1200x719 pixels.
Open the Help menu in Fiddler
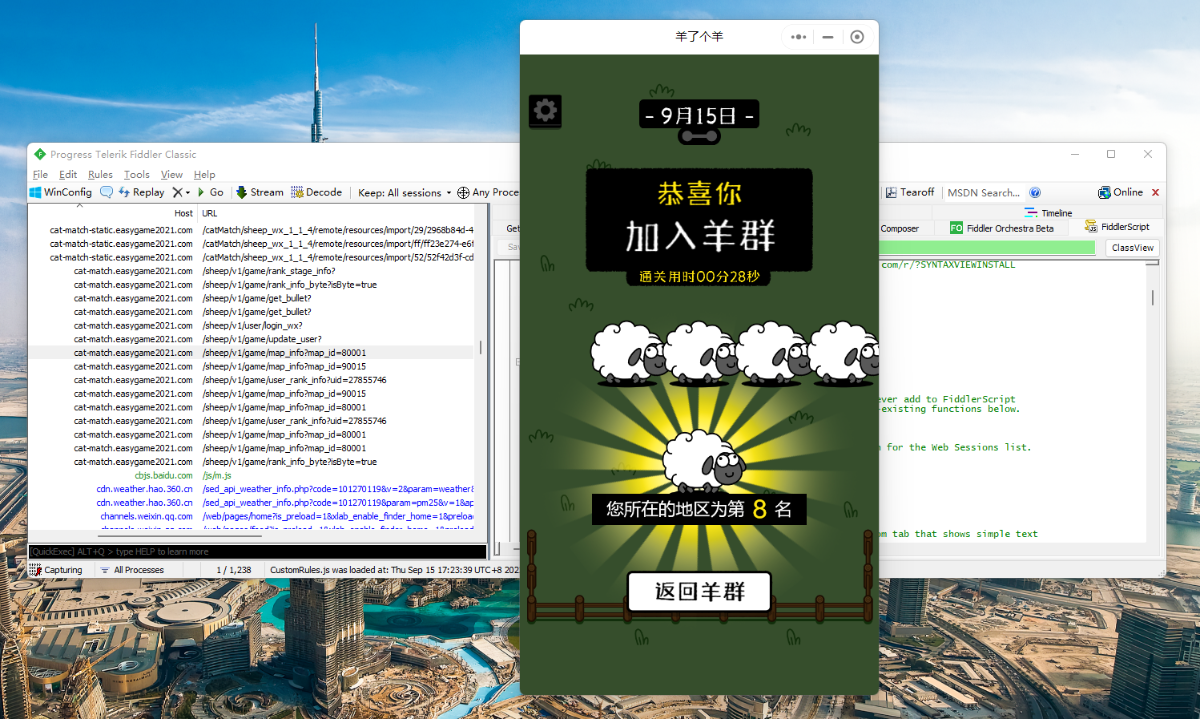tap(204, 174)
